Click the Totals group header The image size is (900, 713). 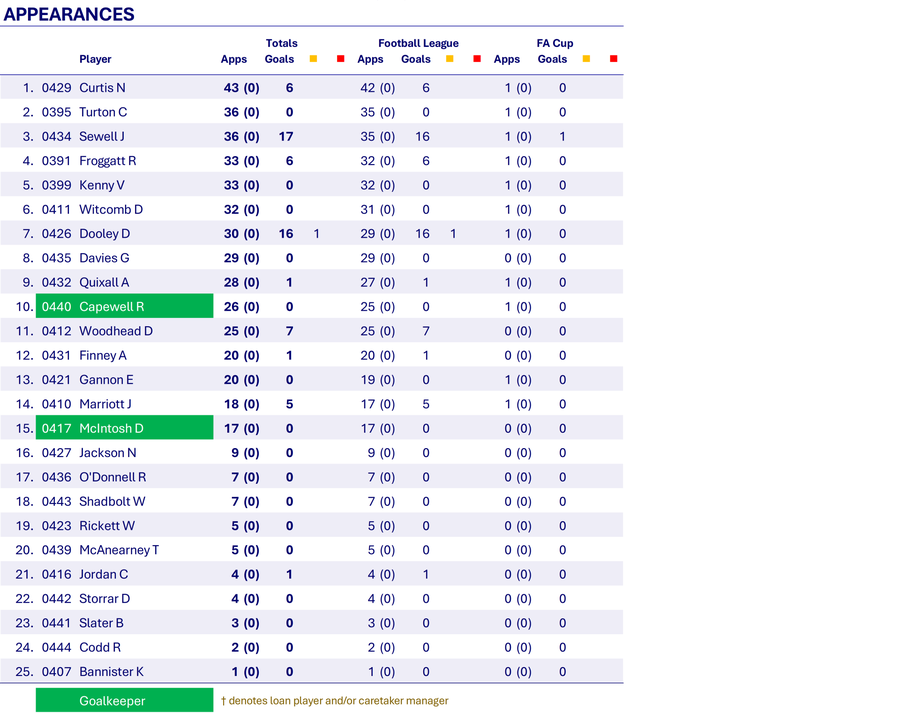[x=281, y=43]
